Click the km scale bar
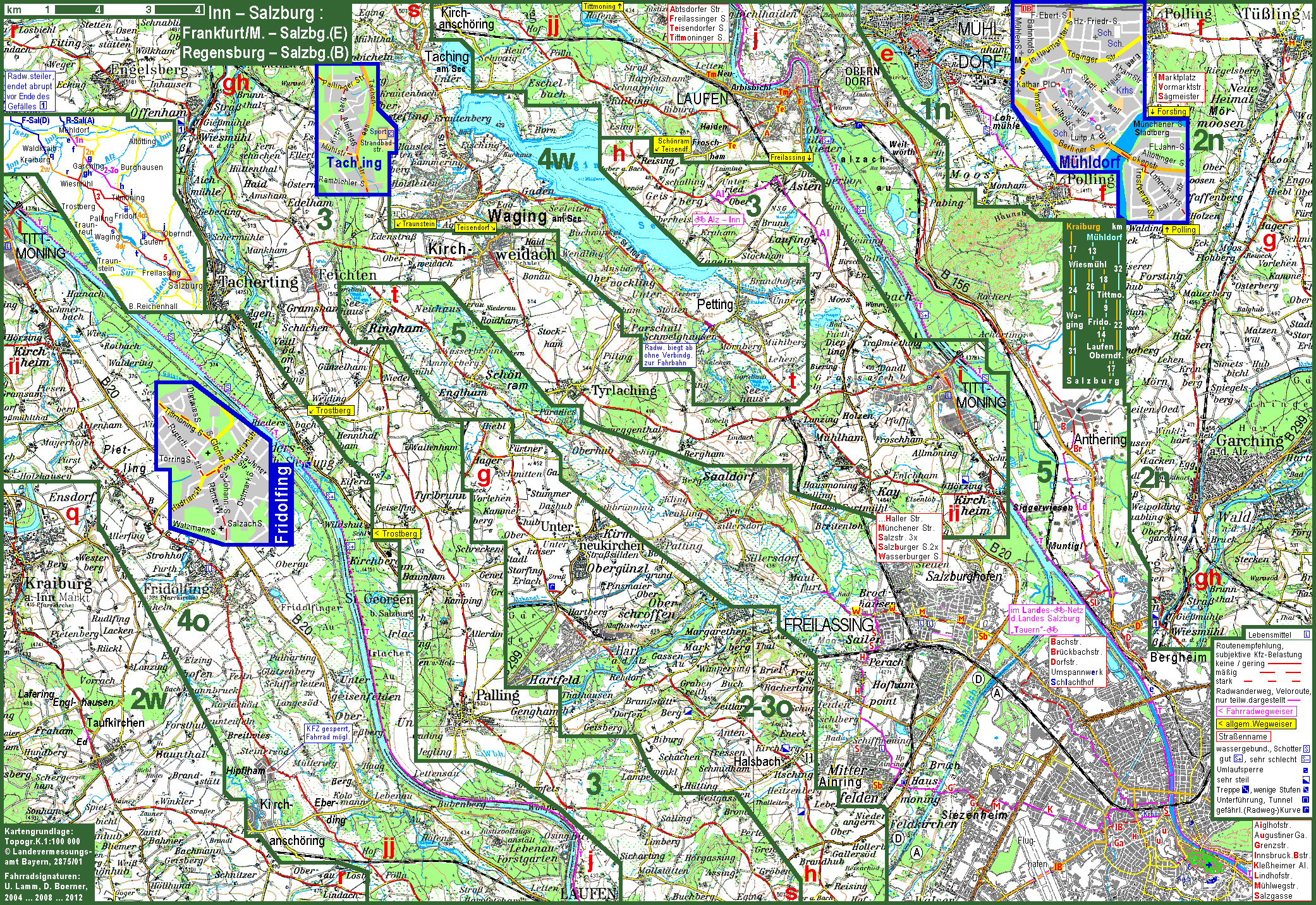Screen dimensions: 1316x905 click(x=104, y=10)
